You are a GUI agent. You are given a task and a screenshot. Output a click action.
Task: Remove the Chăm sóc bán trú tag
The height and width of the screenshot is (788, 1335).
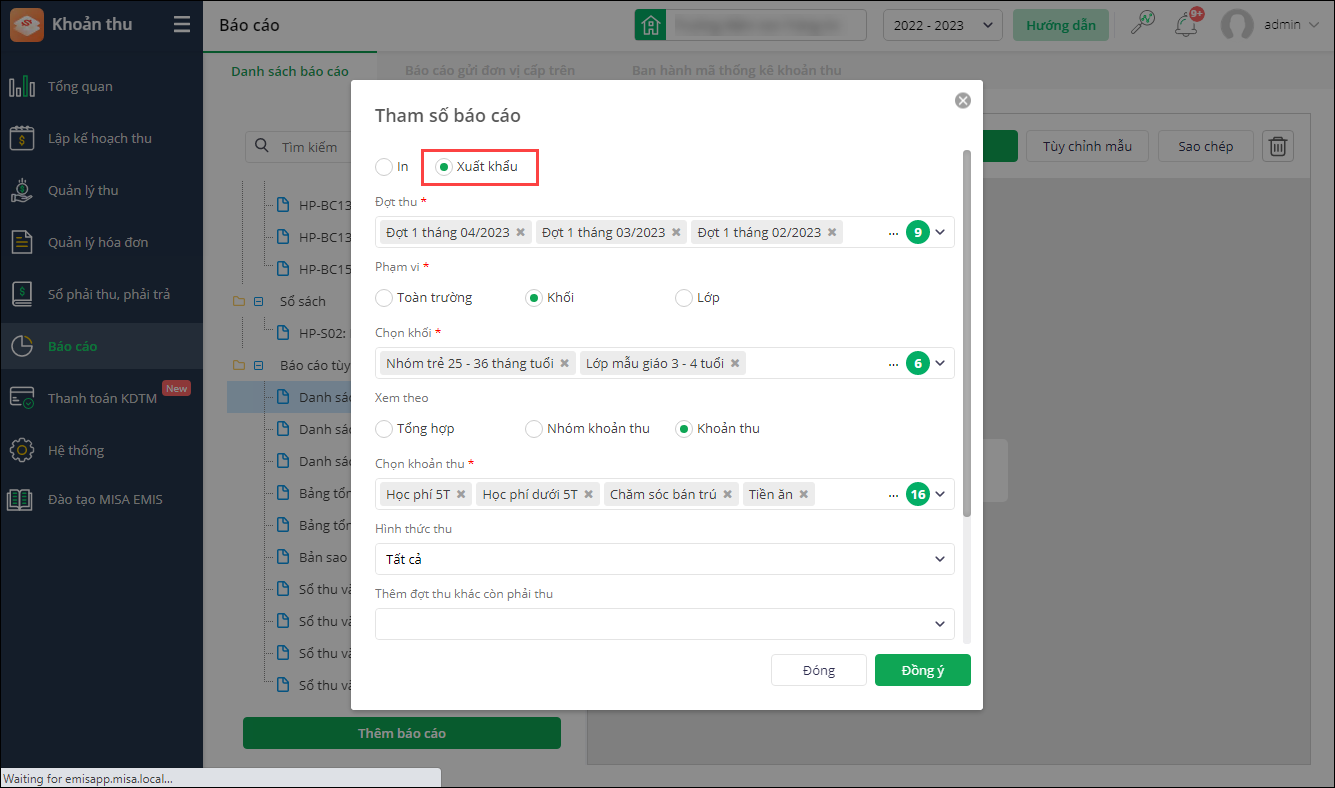[x=728, y=494]
